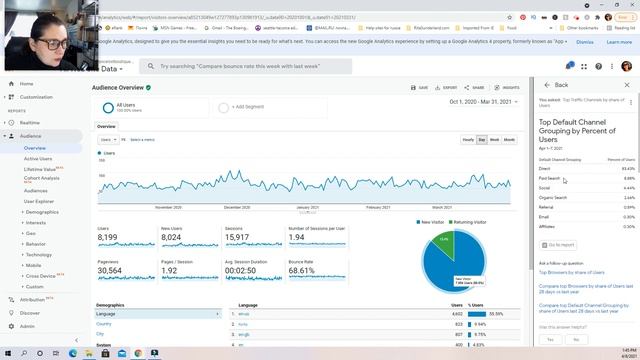Open Microsoft Edge from the taskbar
The width and height of the screenshot is (640, 360).
tap(73, 353)
